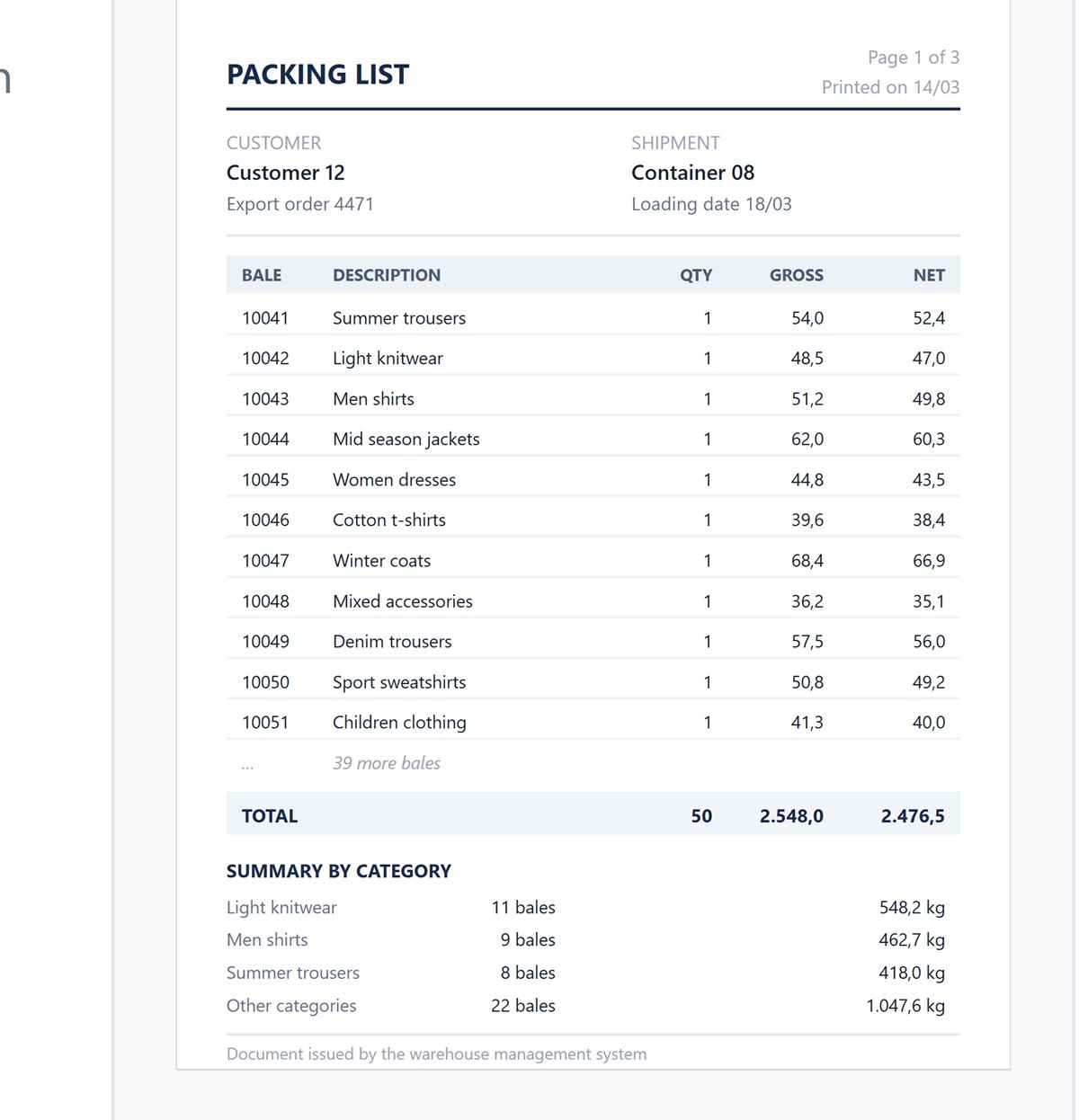Select bale number 10043
The image size is (1079, 1120).
coord(265,399)
